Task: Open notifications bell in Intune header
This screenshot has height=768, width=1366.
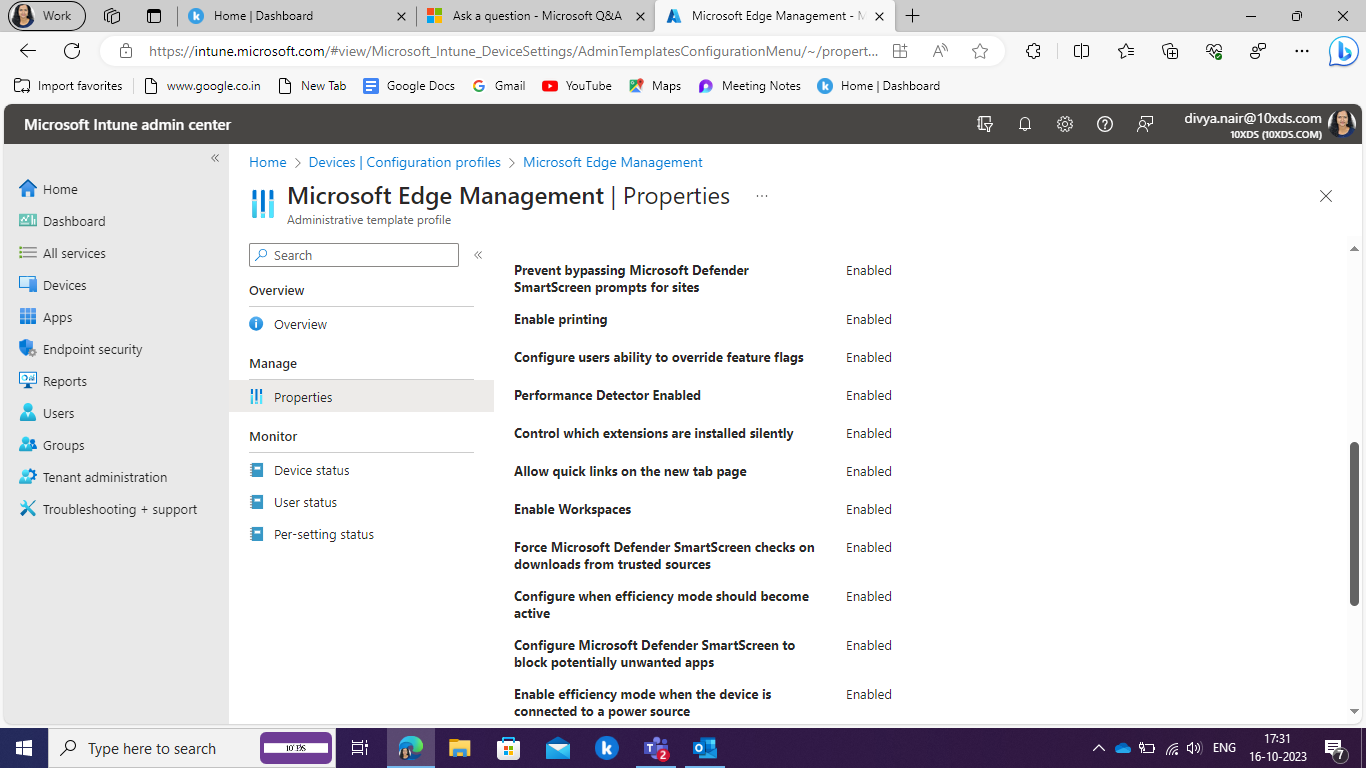Action: 1025,124
